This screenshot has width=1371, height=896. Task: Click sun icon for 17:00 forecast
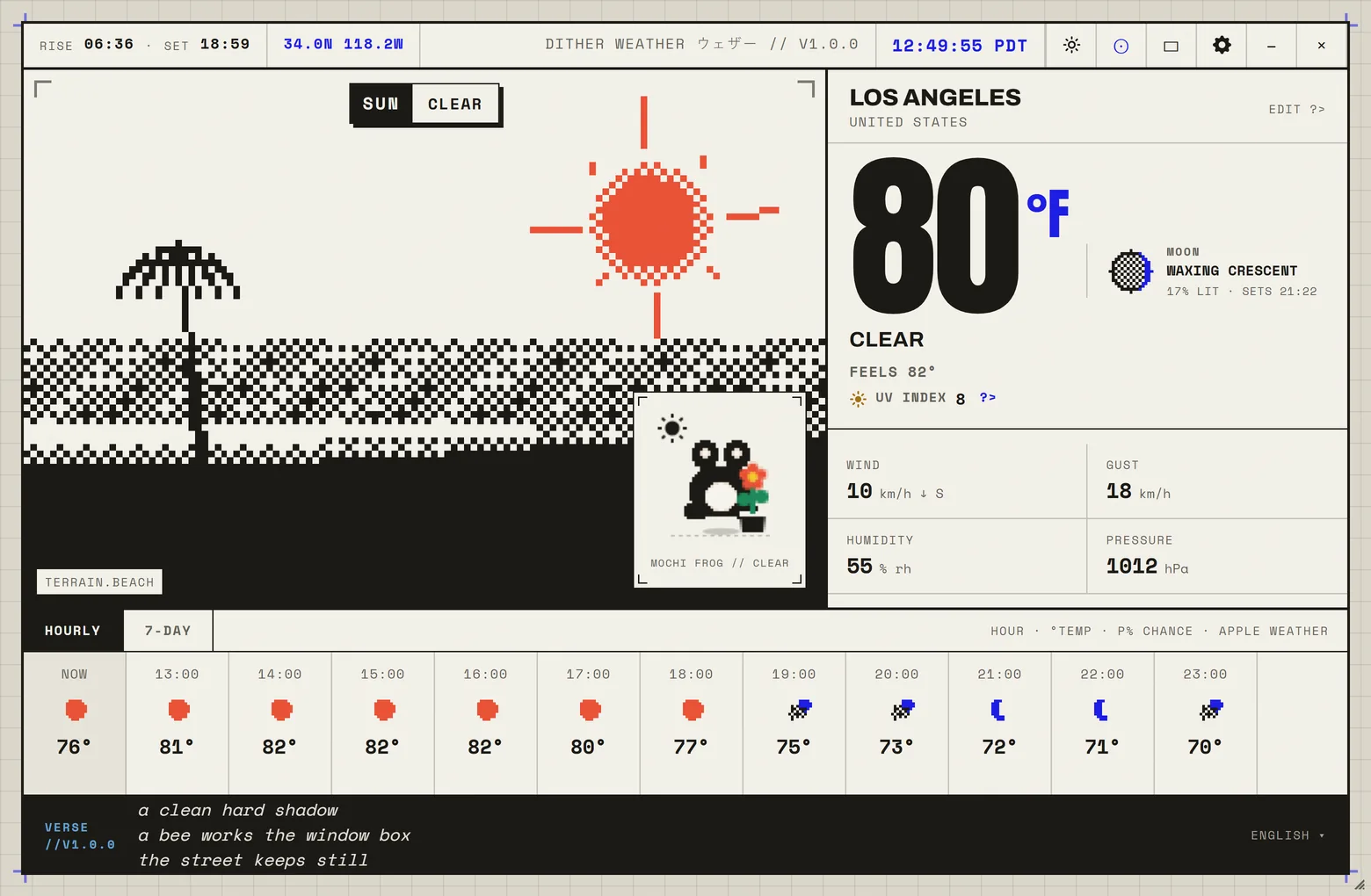tap(590, 710)
